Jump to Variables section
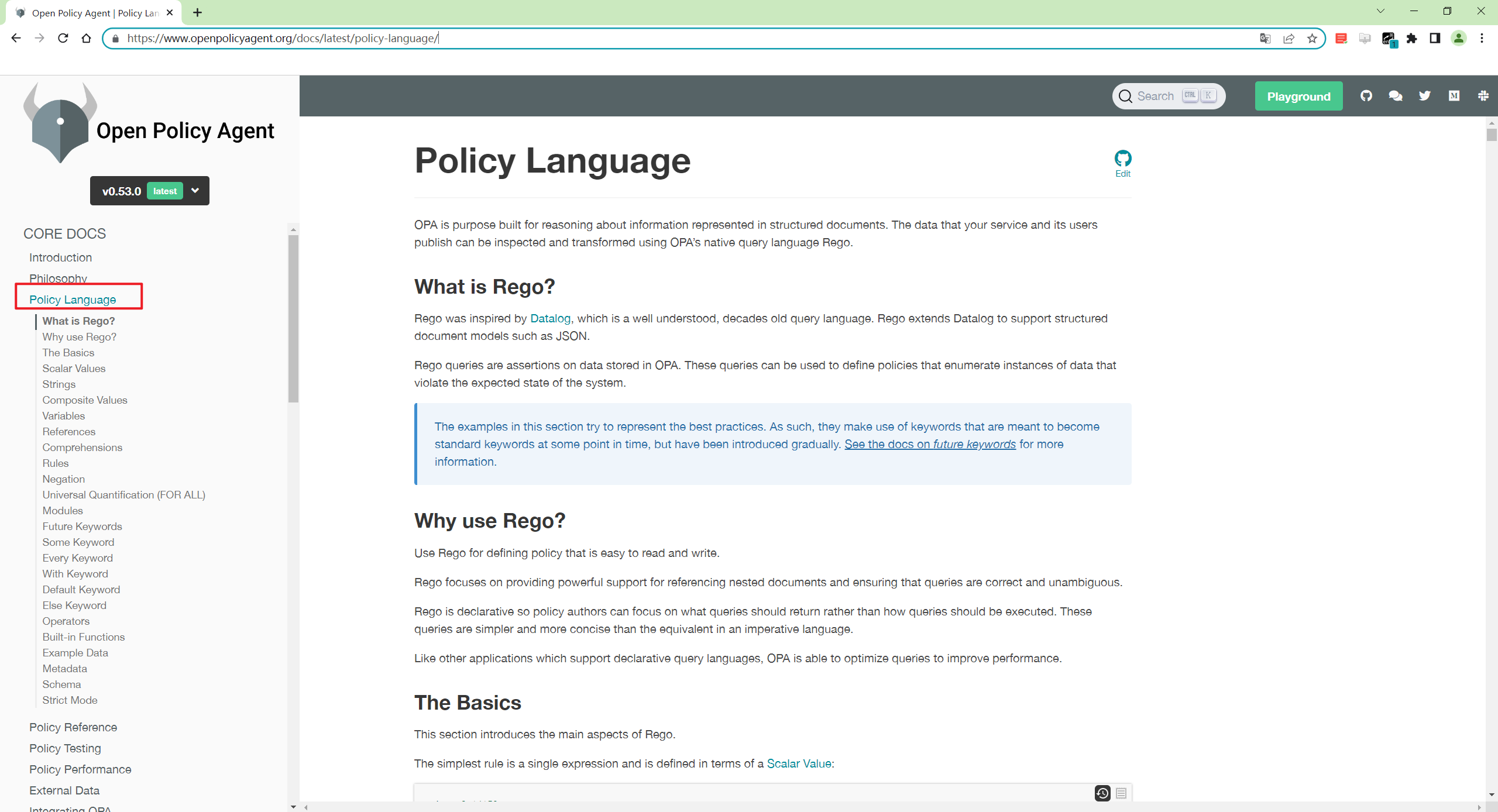Viewport: 1498px width, 812px height. click(x=63, y=415)
